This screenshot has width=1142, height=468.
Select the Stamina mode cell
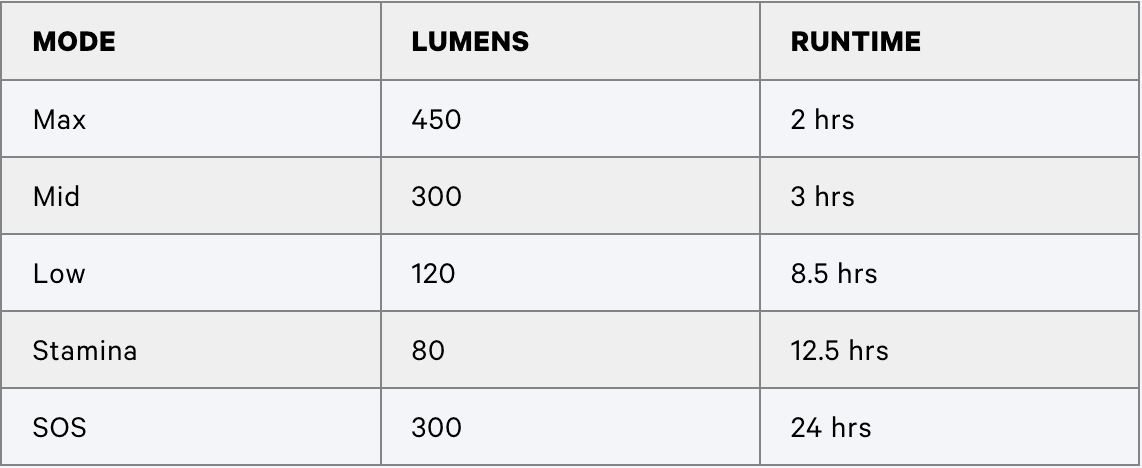191,350
